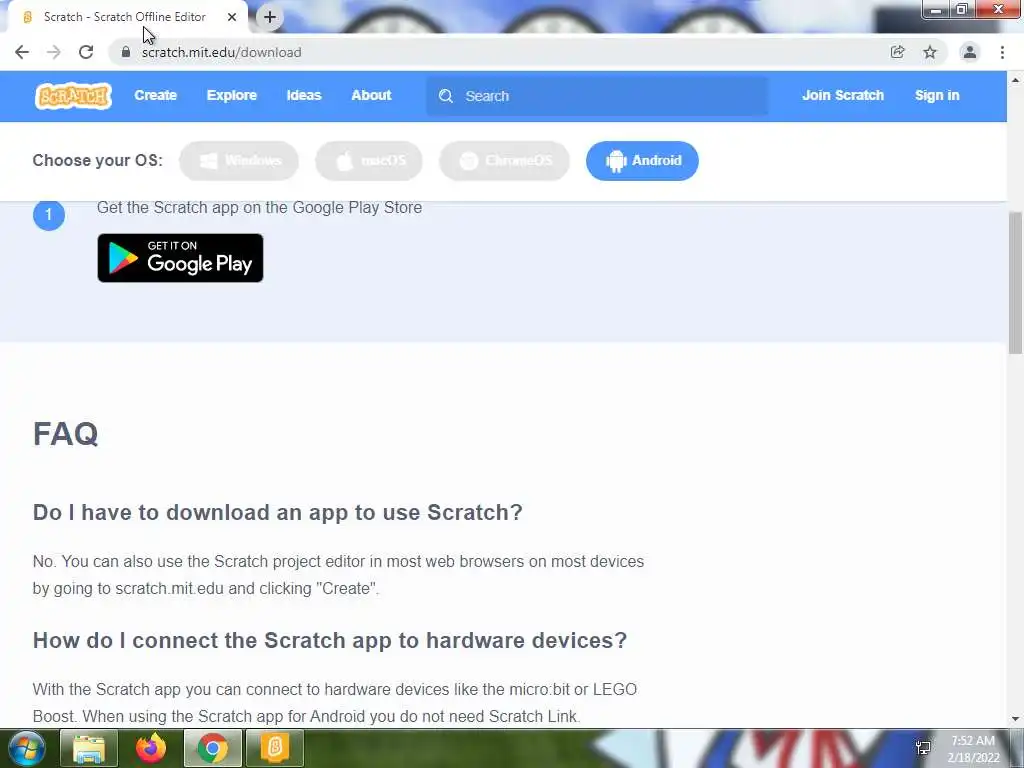This screenshot has height=768, width=1024.
Task: Go back to the previous page
Action: tap(22, 52)
